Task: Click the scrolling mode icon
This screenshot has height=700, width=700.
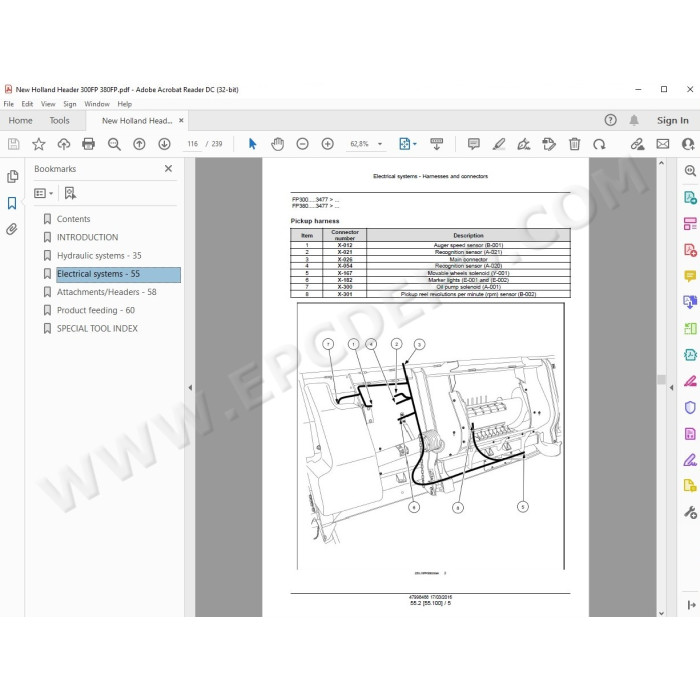Action: 437,144
